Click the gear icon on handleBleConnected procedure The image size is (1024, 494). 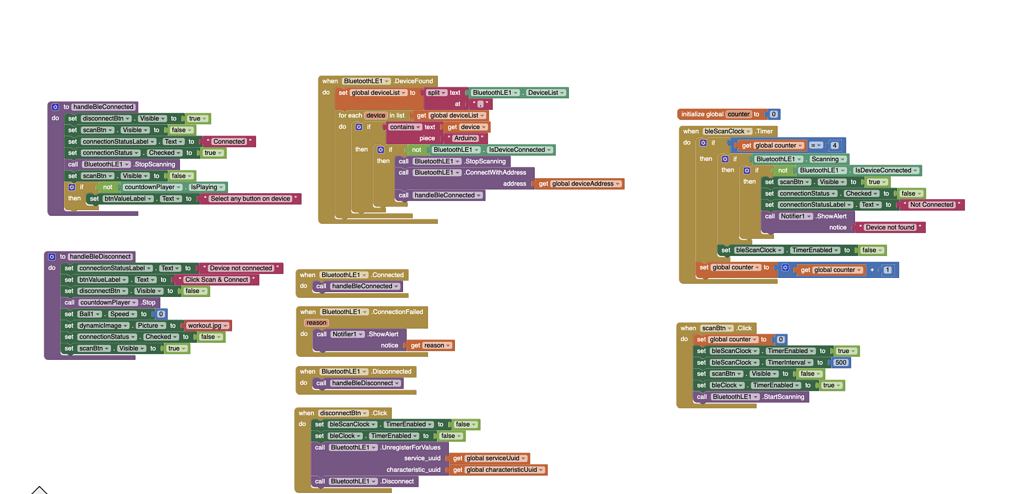[54, 107]
